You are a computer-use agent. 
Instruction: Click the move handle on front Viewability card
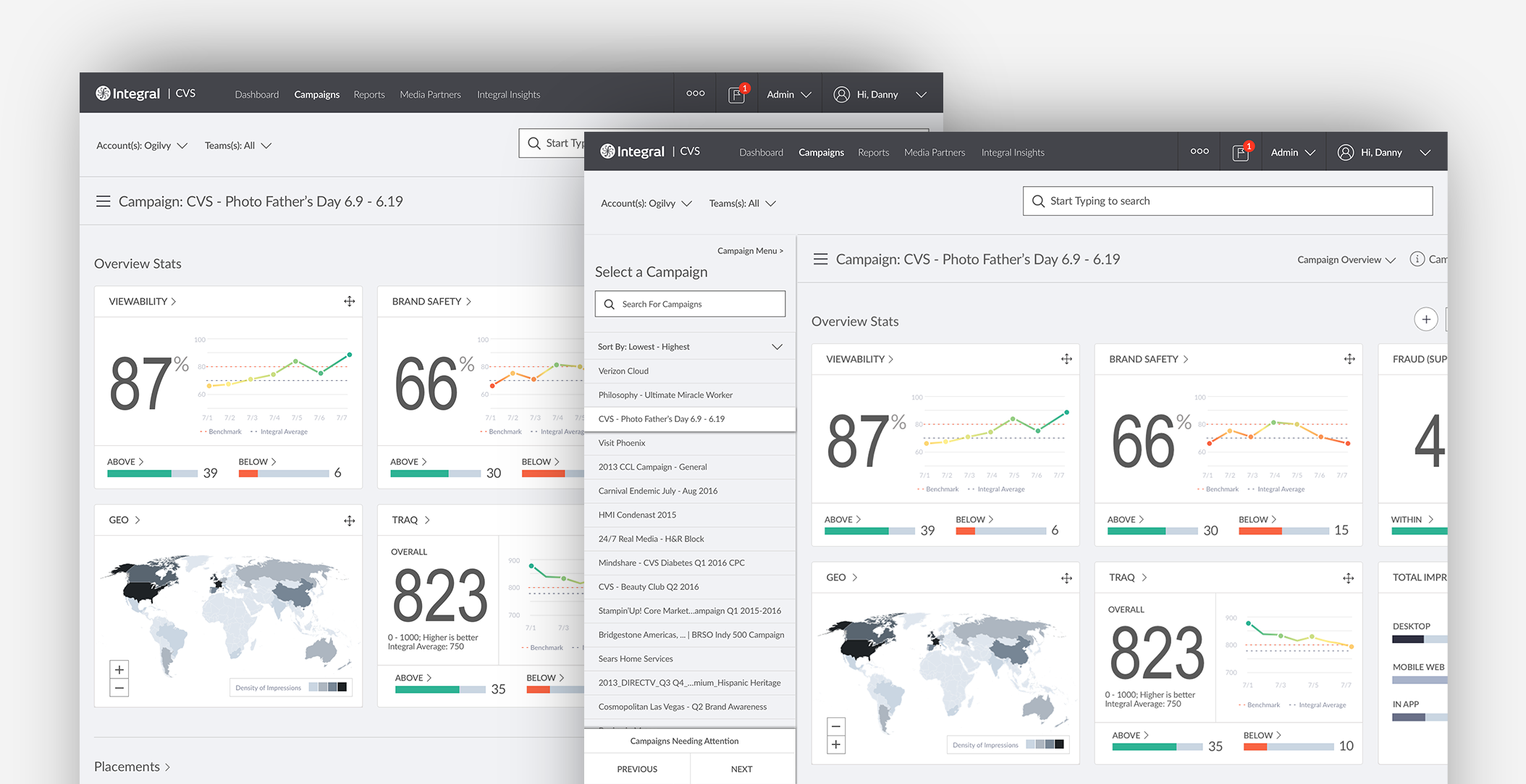1066,359
